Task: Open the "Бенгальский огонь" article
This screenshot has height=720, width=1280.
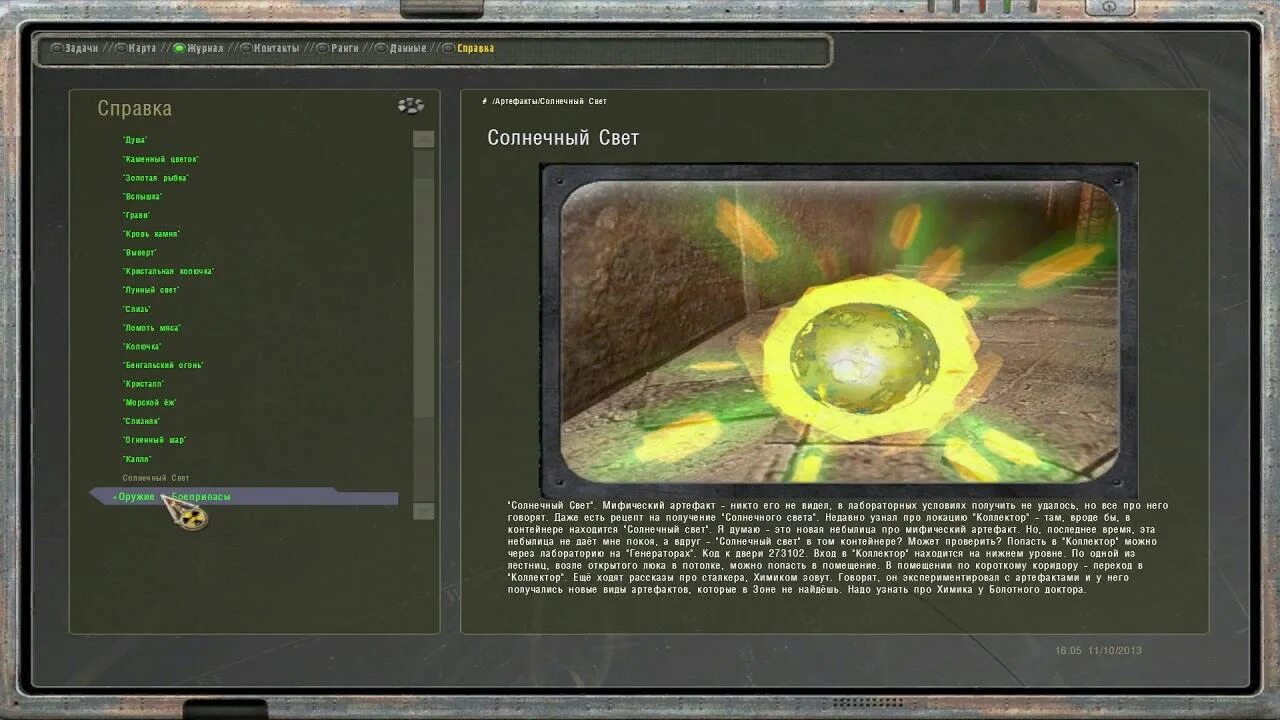Action: point(163,365)
